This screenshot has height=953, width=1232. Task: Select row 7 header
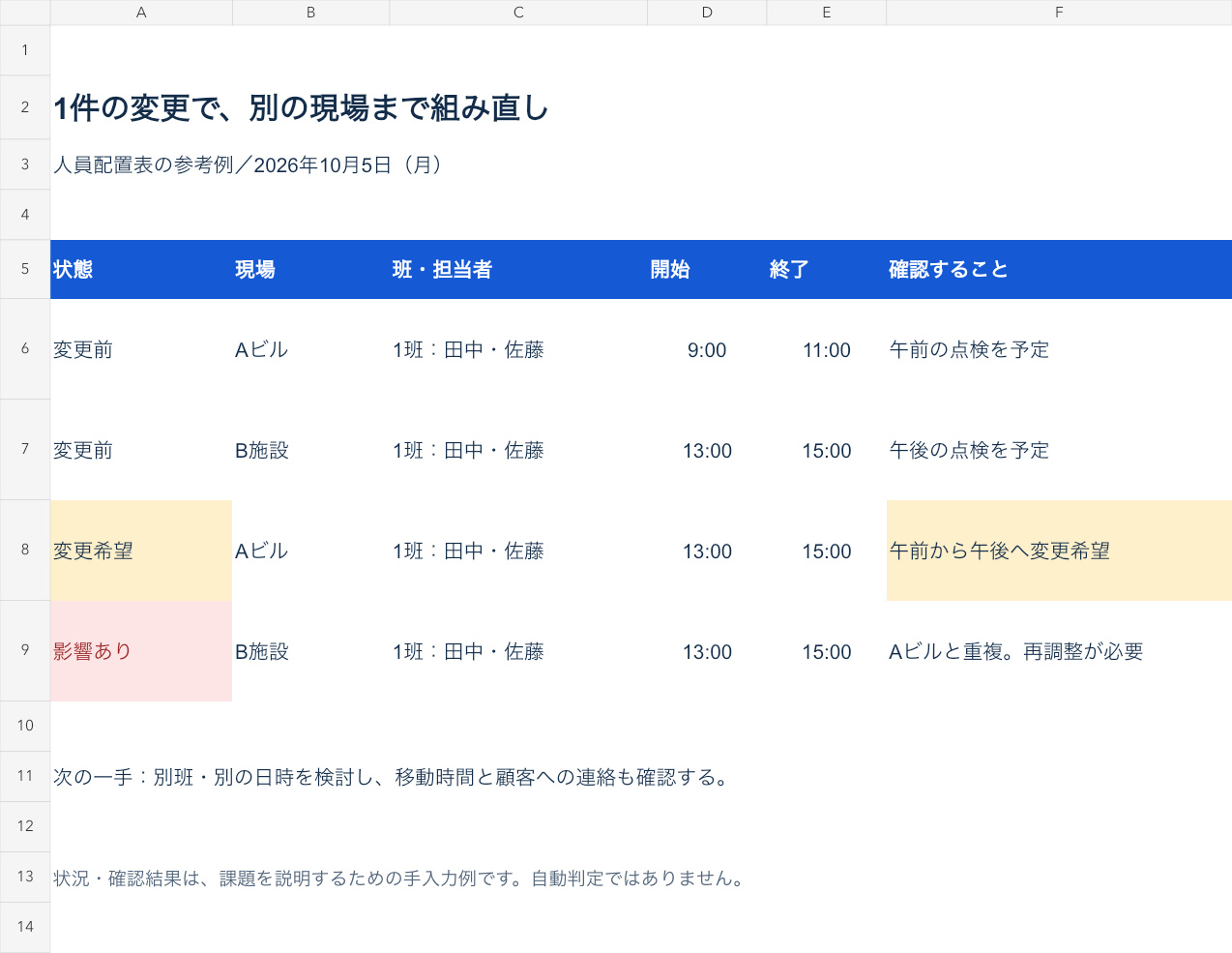[25, 450]
